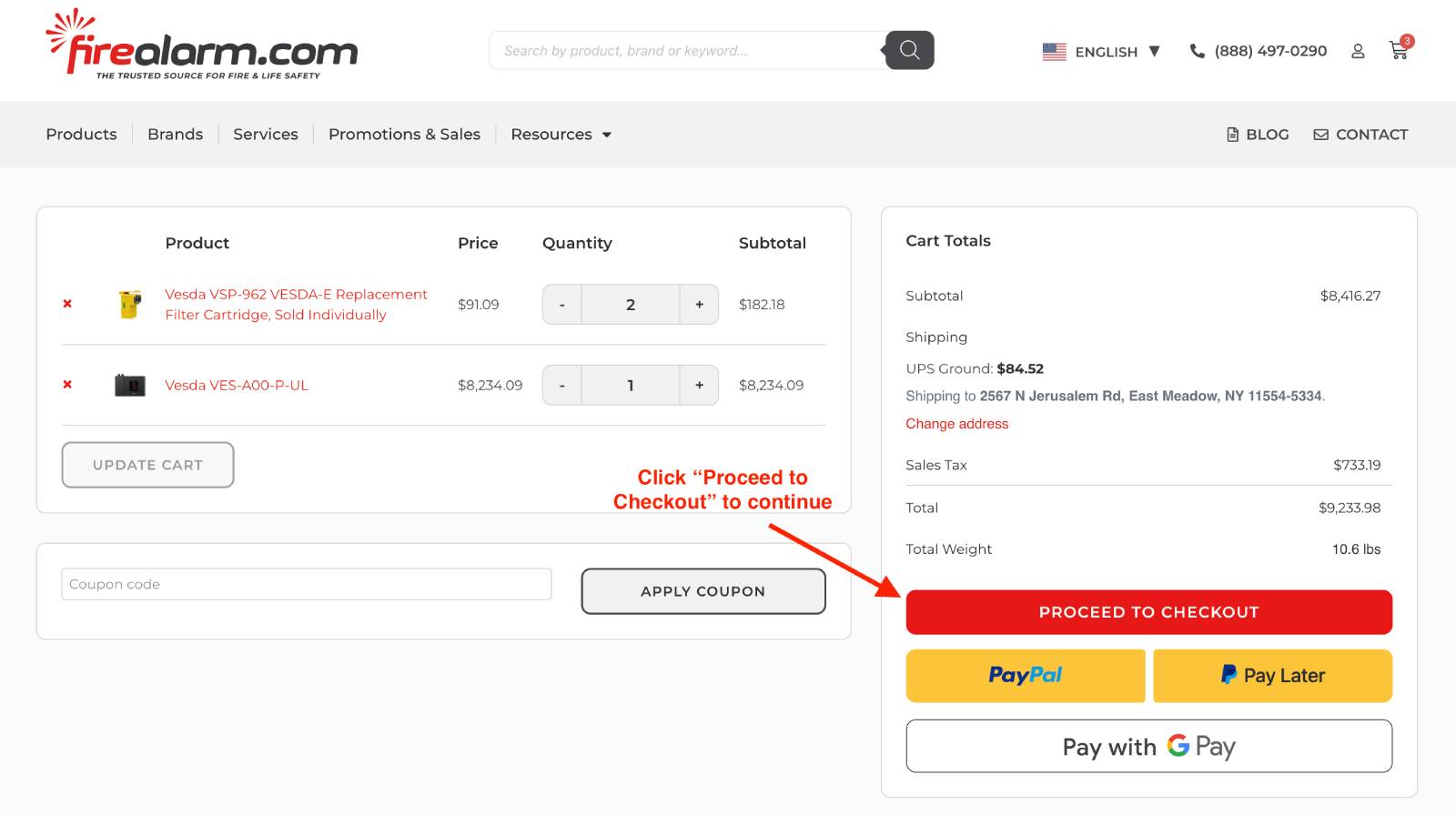The height and width of the screenshot is (815, 1456).
Task: Click the VES-A00-P-UL product thumbnail
Action: (x=130, y=385)
